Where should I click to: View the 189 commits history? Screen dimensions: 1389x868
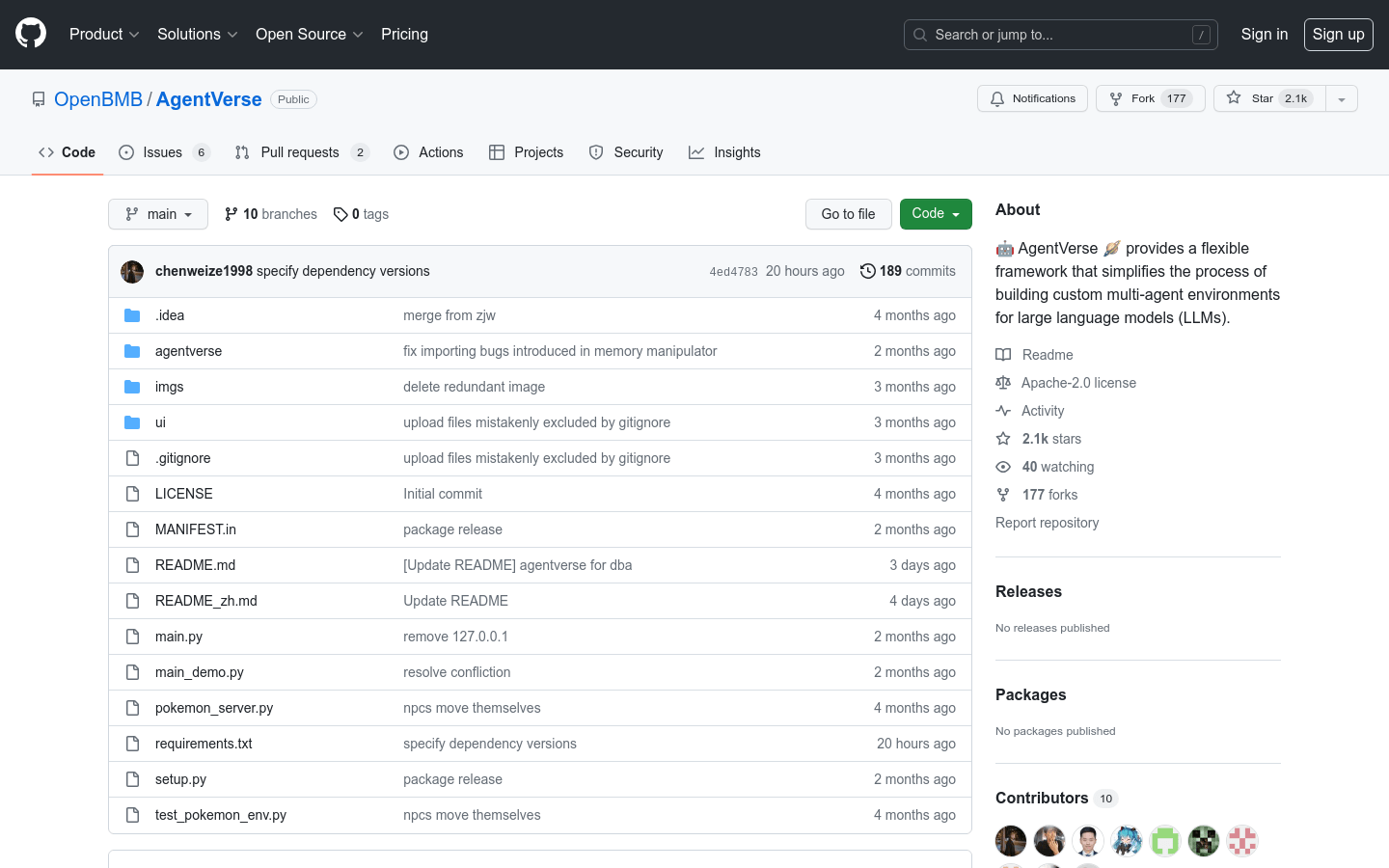click(908, 271)
